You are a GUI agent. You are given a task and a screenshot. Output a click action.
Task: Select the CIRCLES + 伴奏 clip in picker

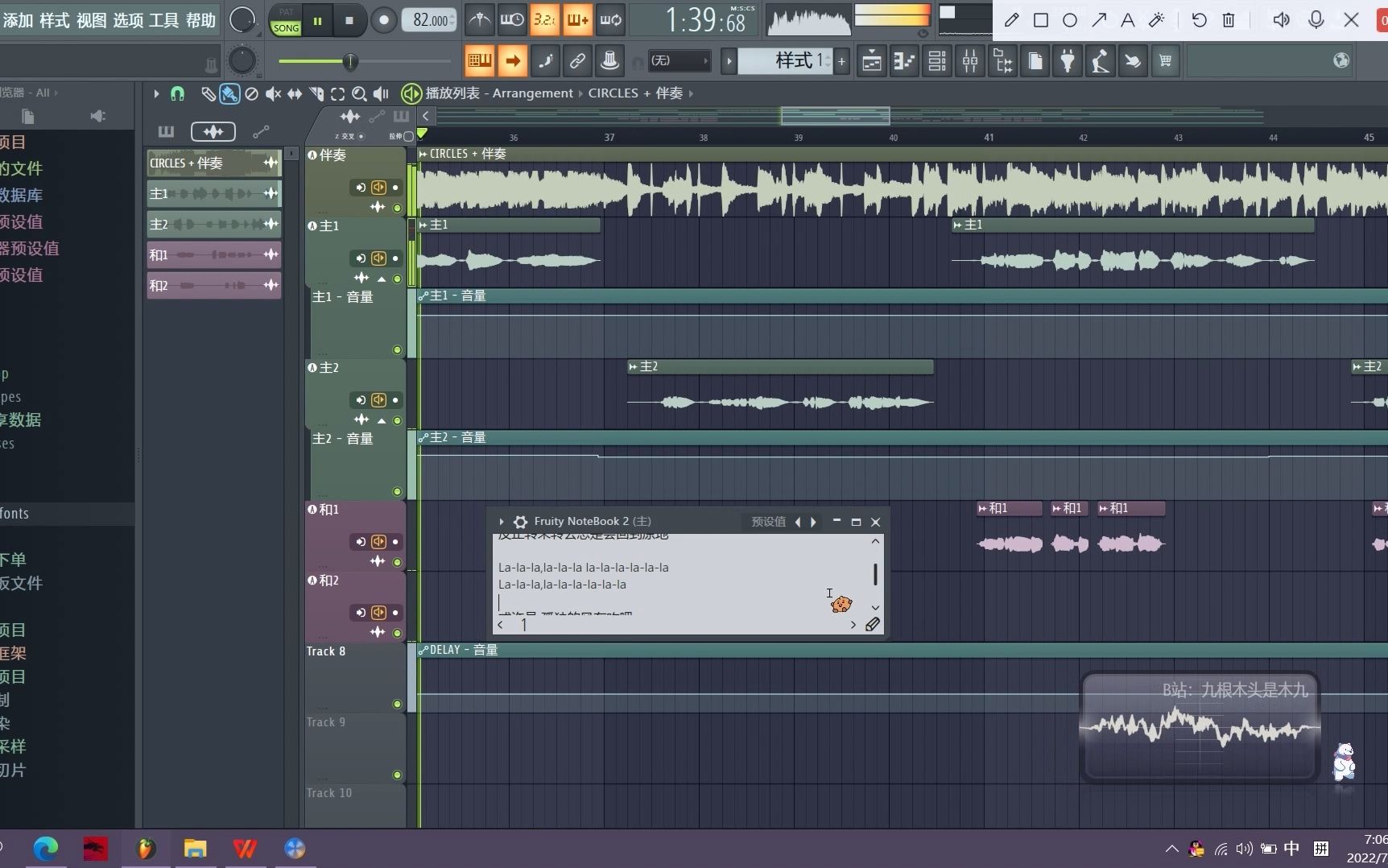click(x=213, y=163)
